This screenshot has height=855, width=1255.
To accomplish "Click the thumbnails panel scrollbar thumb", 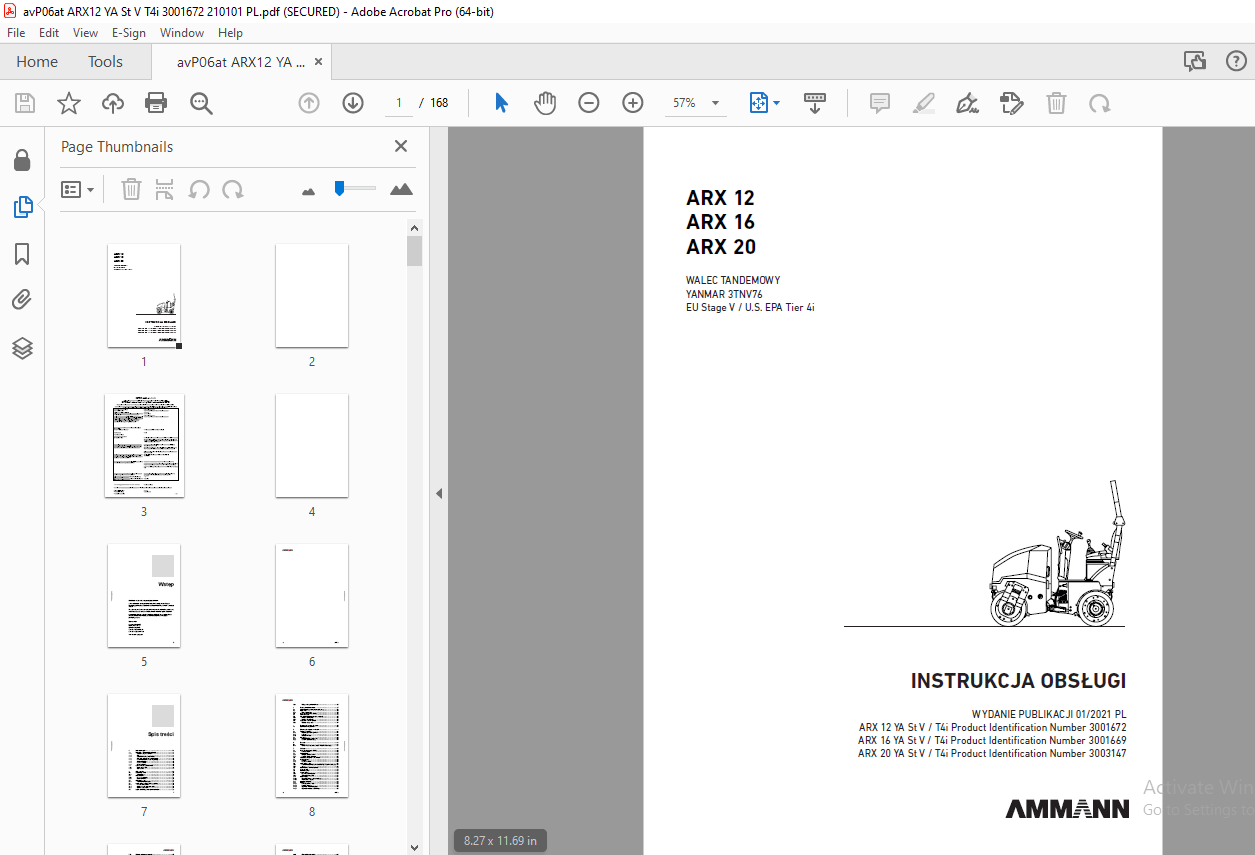I will 415,251.
